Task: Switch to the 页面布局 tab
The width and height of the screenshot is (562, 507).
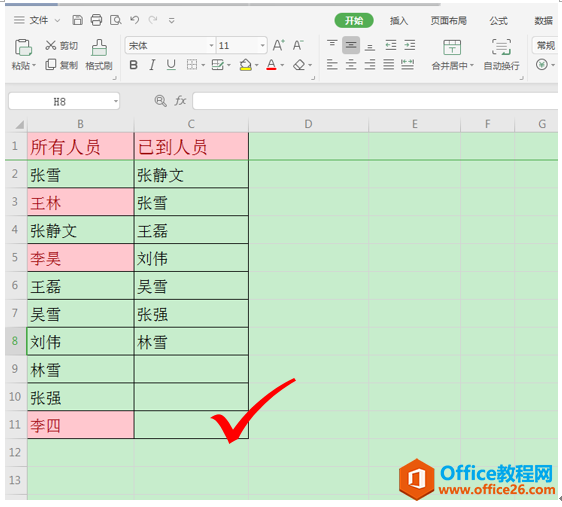Action: (448, 21)
